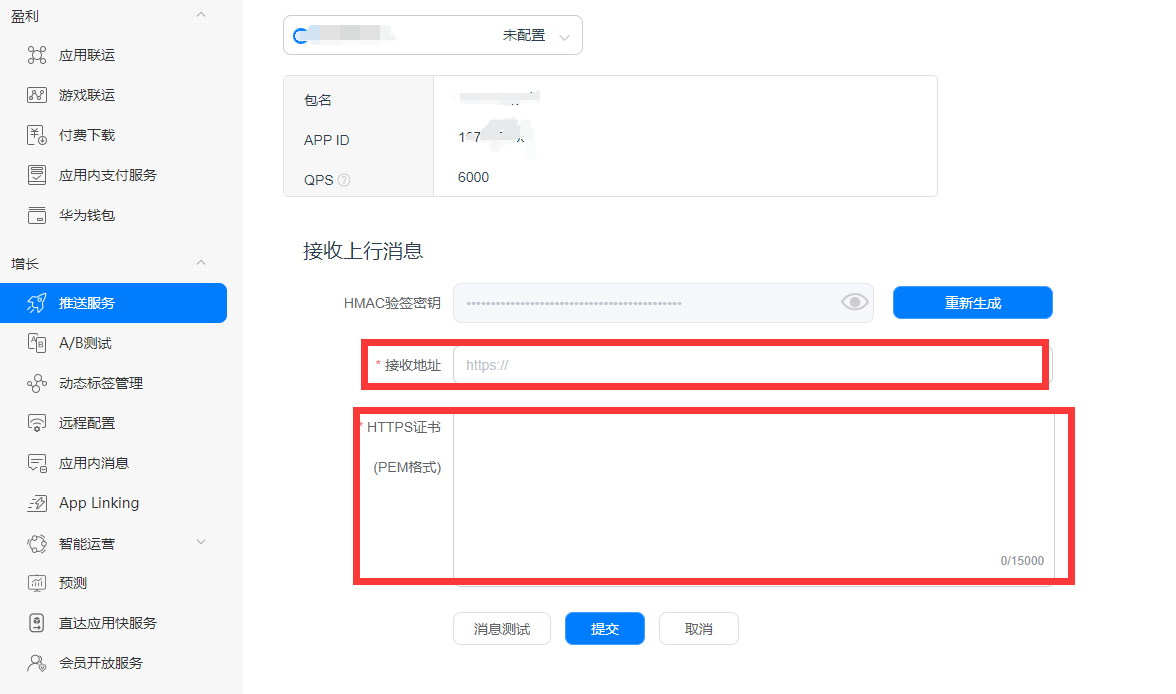
Task: Click the APP ID row label
Action: pos(326,140)
